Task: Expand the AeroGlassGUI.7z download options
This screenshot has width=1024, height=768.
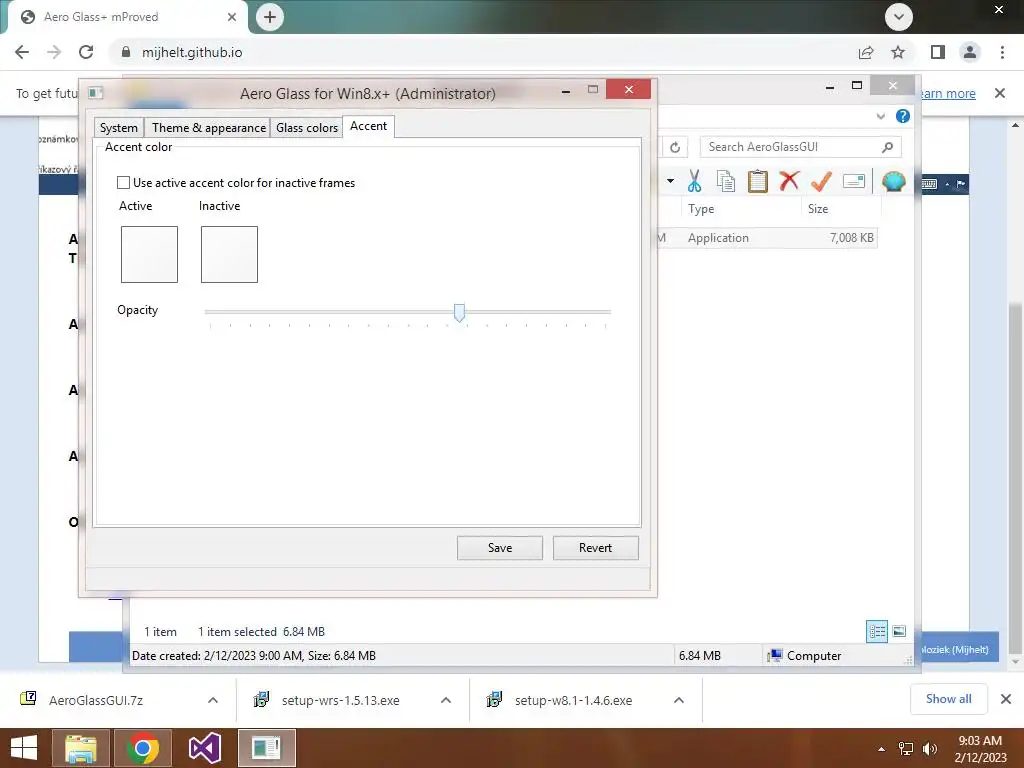Action: (213, 700)
